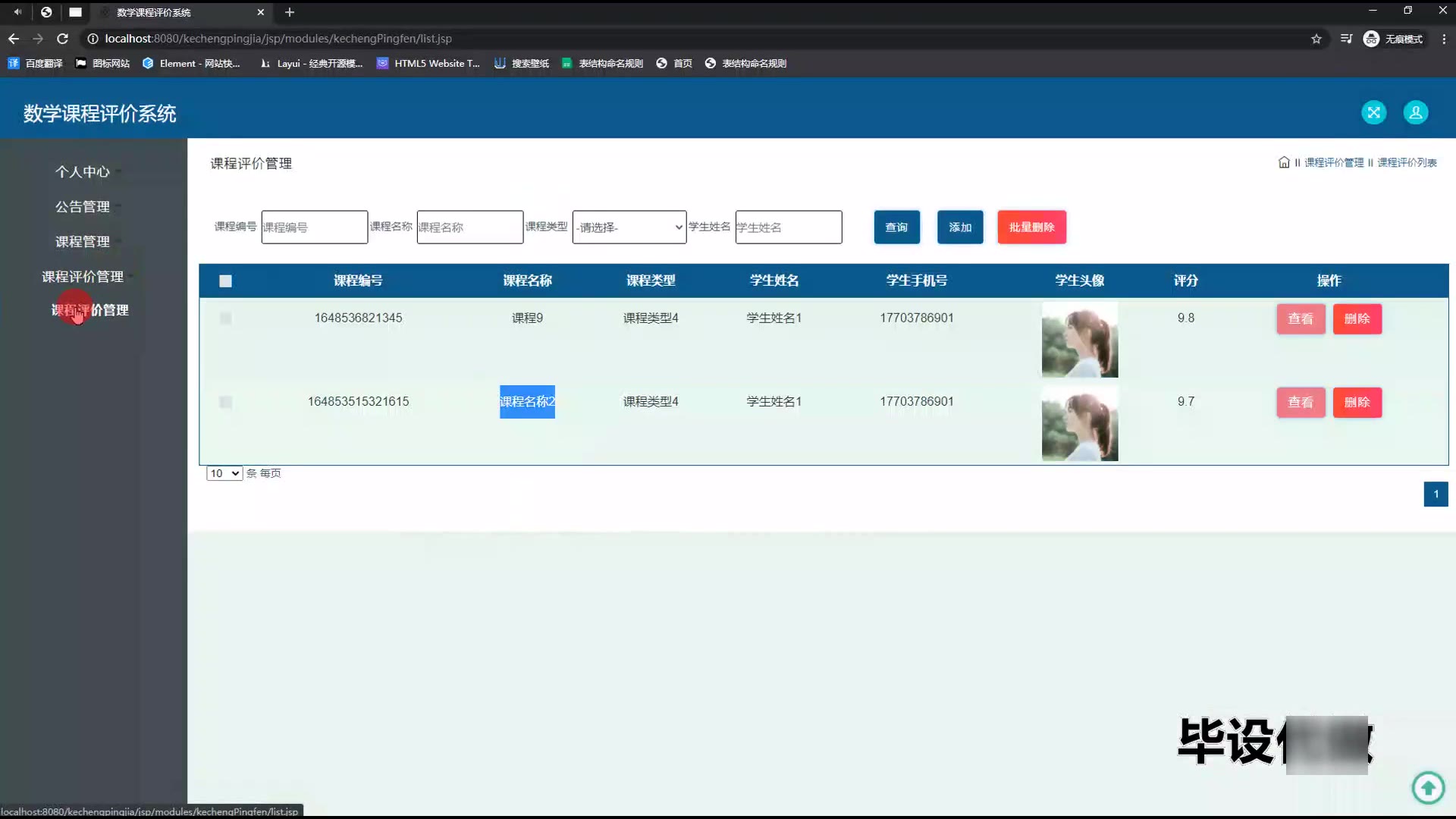Click 查看 for the 课程9 row

(x=1300, y=319)
